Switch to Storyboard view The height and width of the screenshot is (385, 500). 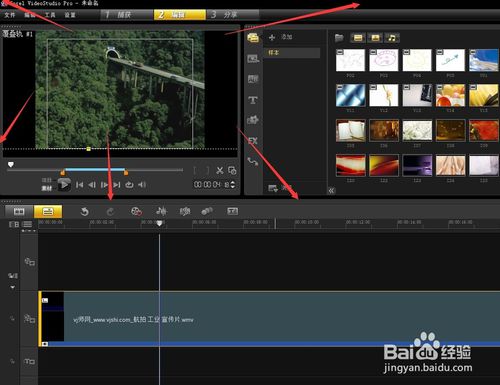19,211
